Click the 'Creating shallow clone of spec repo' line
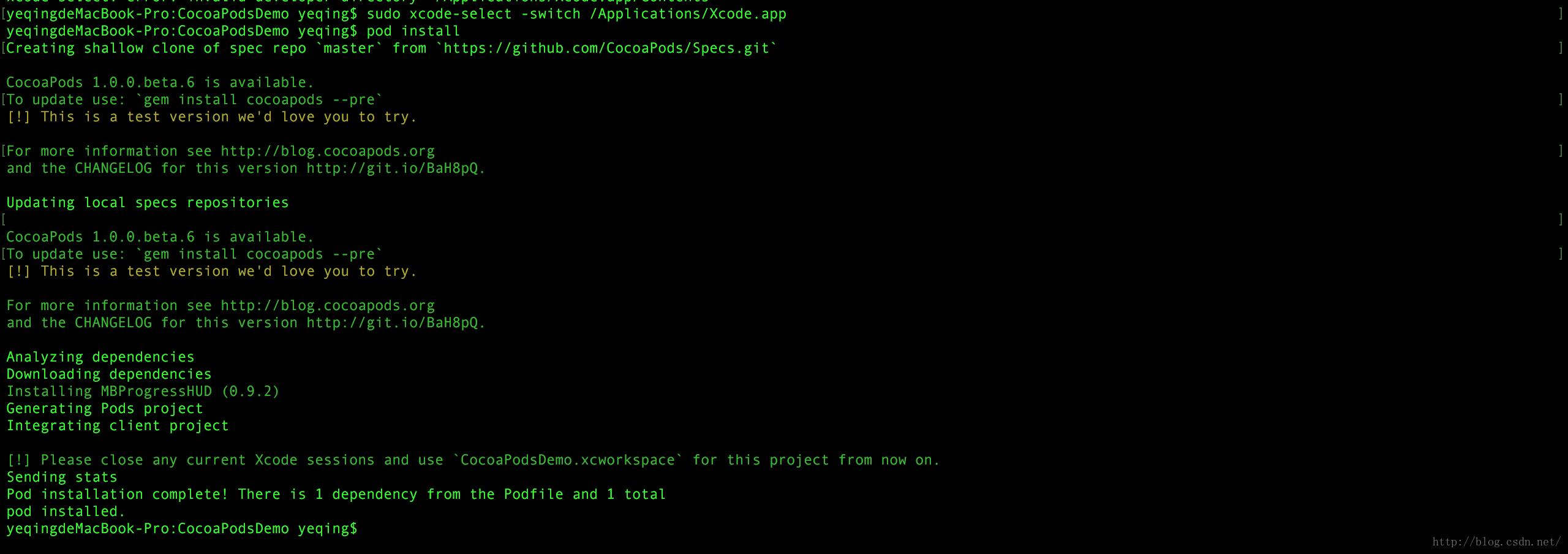The image size is (1568, 554). click(391, 48)
